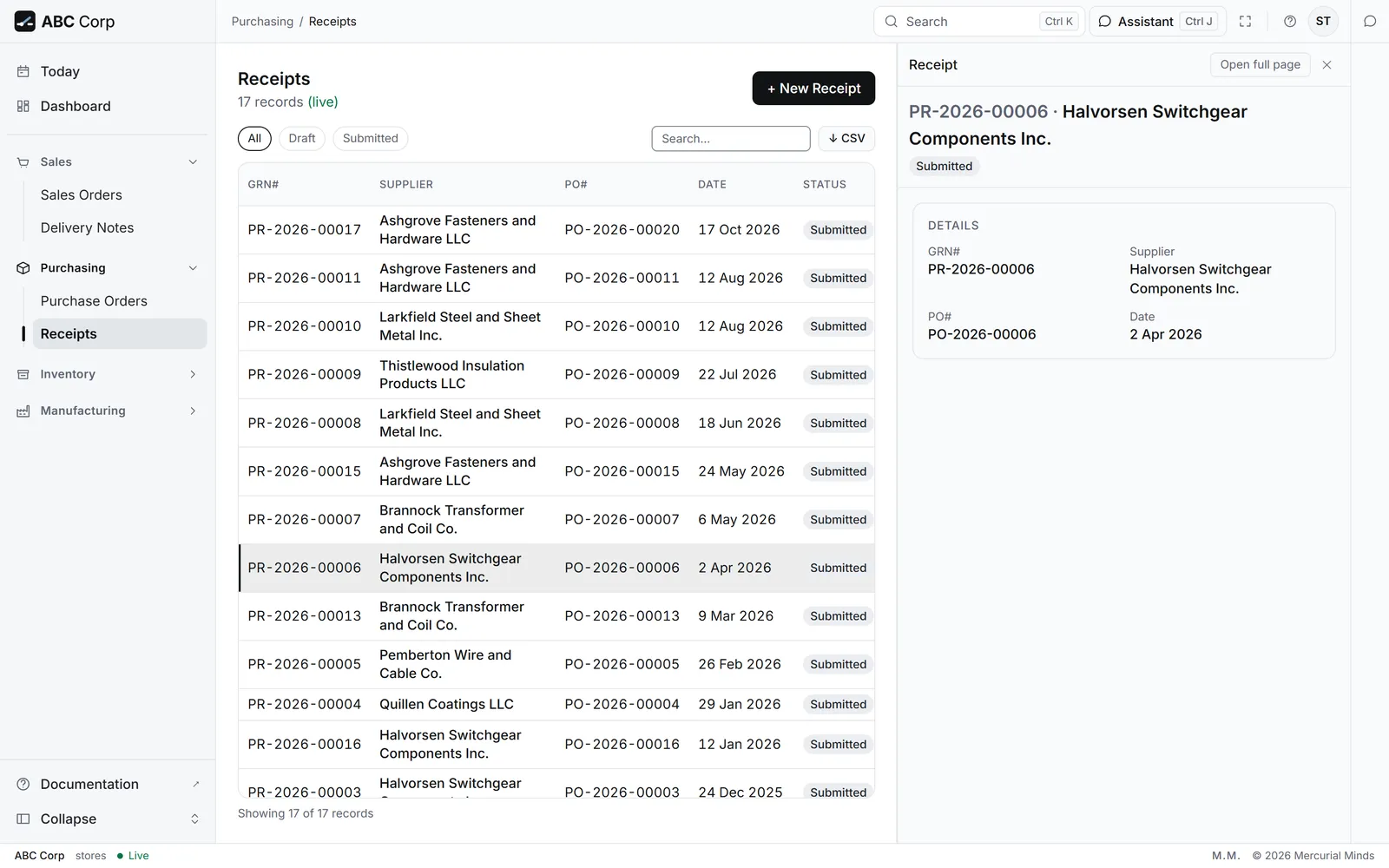The image size is (1389, 868).
Task: Open receipt row PR-2026-00017
Action: 556,230
